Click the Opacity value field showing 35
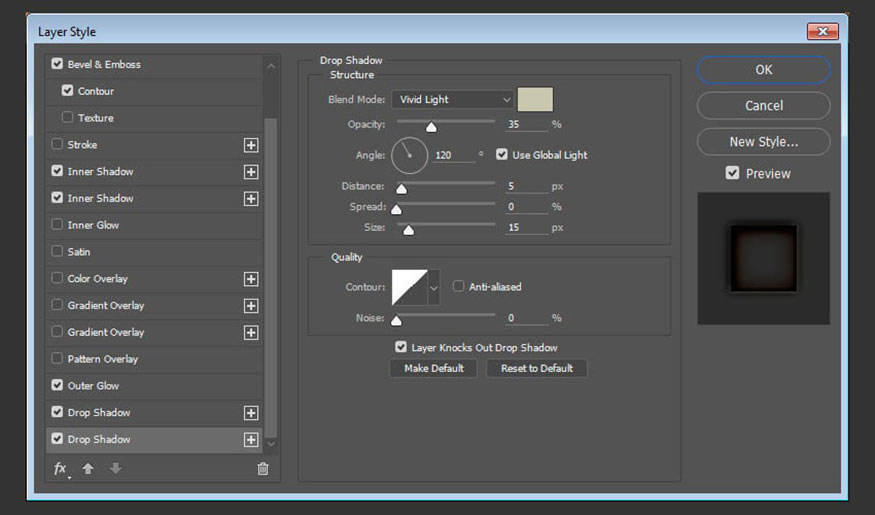This screenshot has height=515, width=875. (526, 124)
